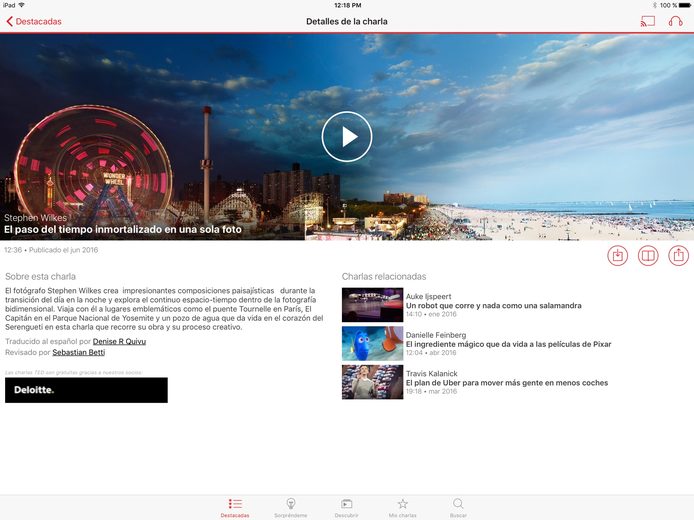Select 'El plan de Uber' talk title
Image resolution: width=694 pixels, height=520 pixels.
point(507,383)
